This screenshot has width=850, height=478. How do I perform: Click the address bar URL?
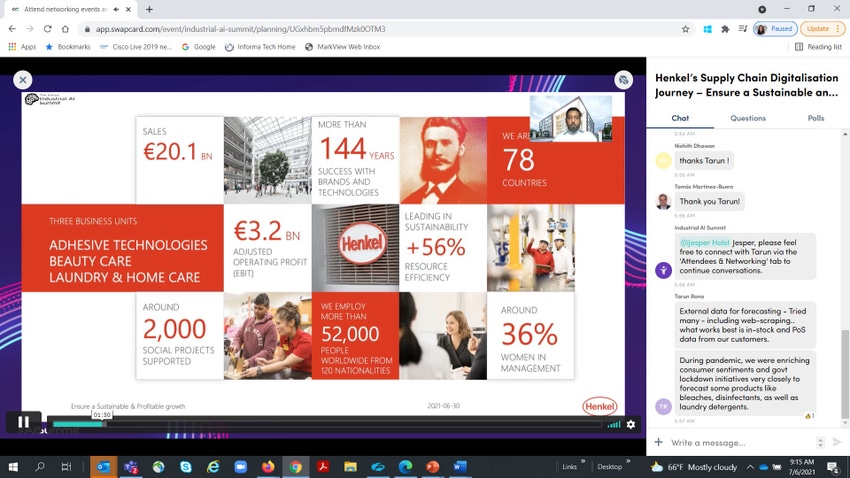pos(241,29)
